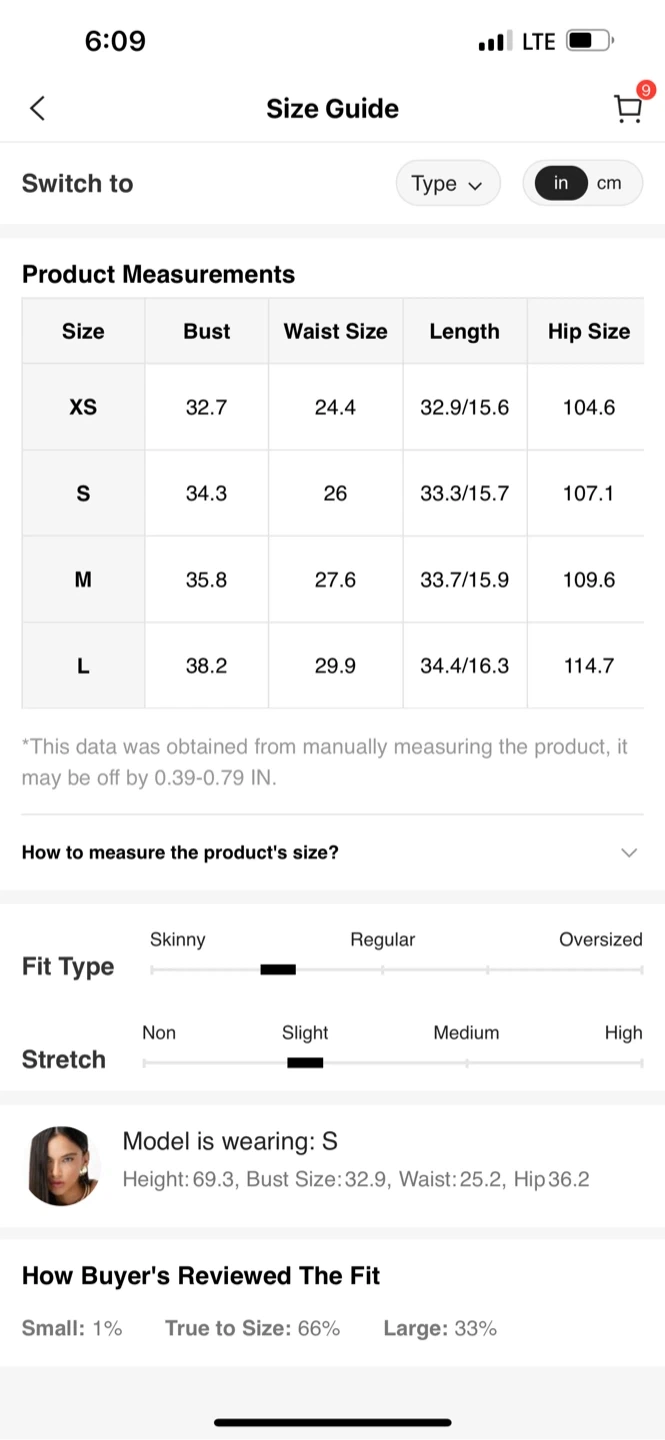Tap the Fit Type slider indicator

[x=278, y=969]
